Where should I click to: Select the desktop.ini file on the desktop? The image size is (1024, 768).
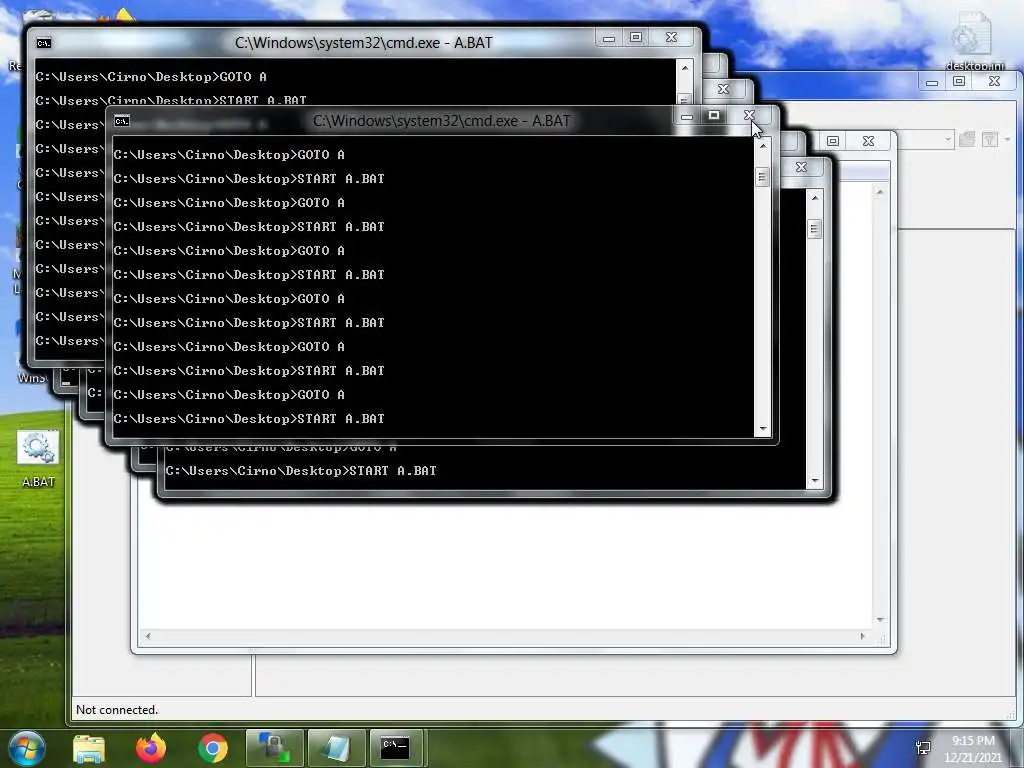[x=974, y=40]
